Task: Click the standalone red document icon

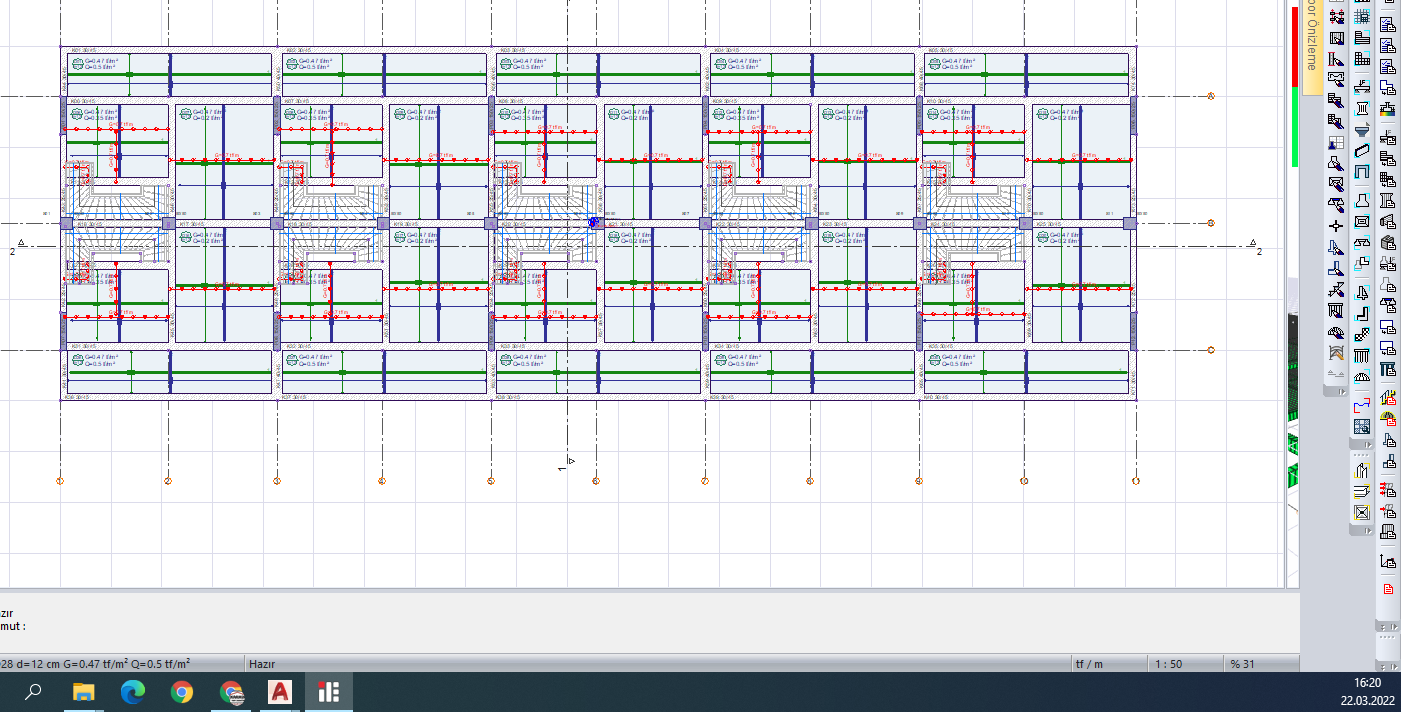Action: point(1388,588)
